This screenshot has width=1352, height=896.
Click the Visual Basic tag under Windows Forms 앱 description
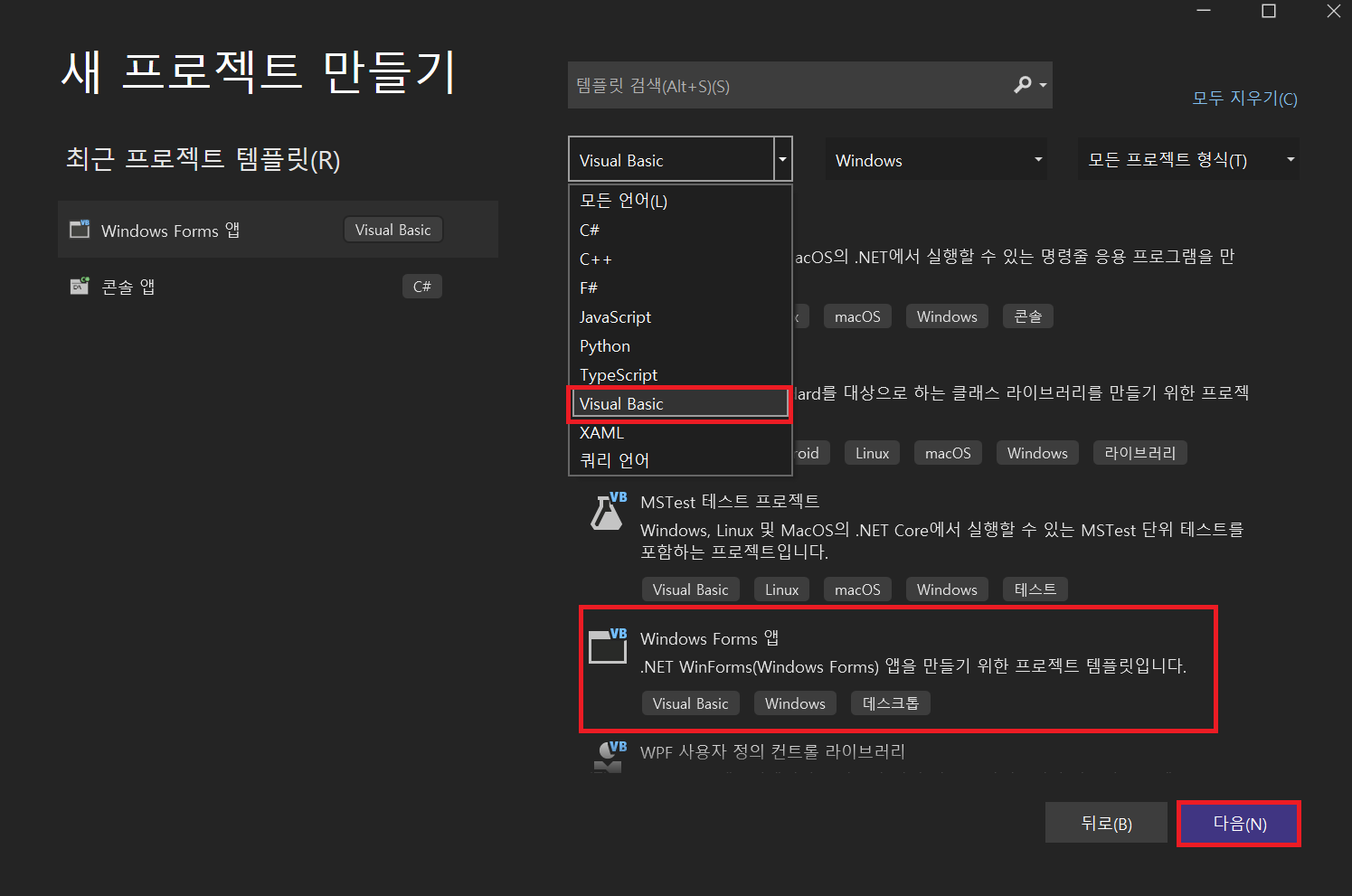tap(690, 703)
